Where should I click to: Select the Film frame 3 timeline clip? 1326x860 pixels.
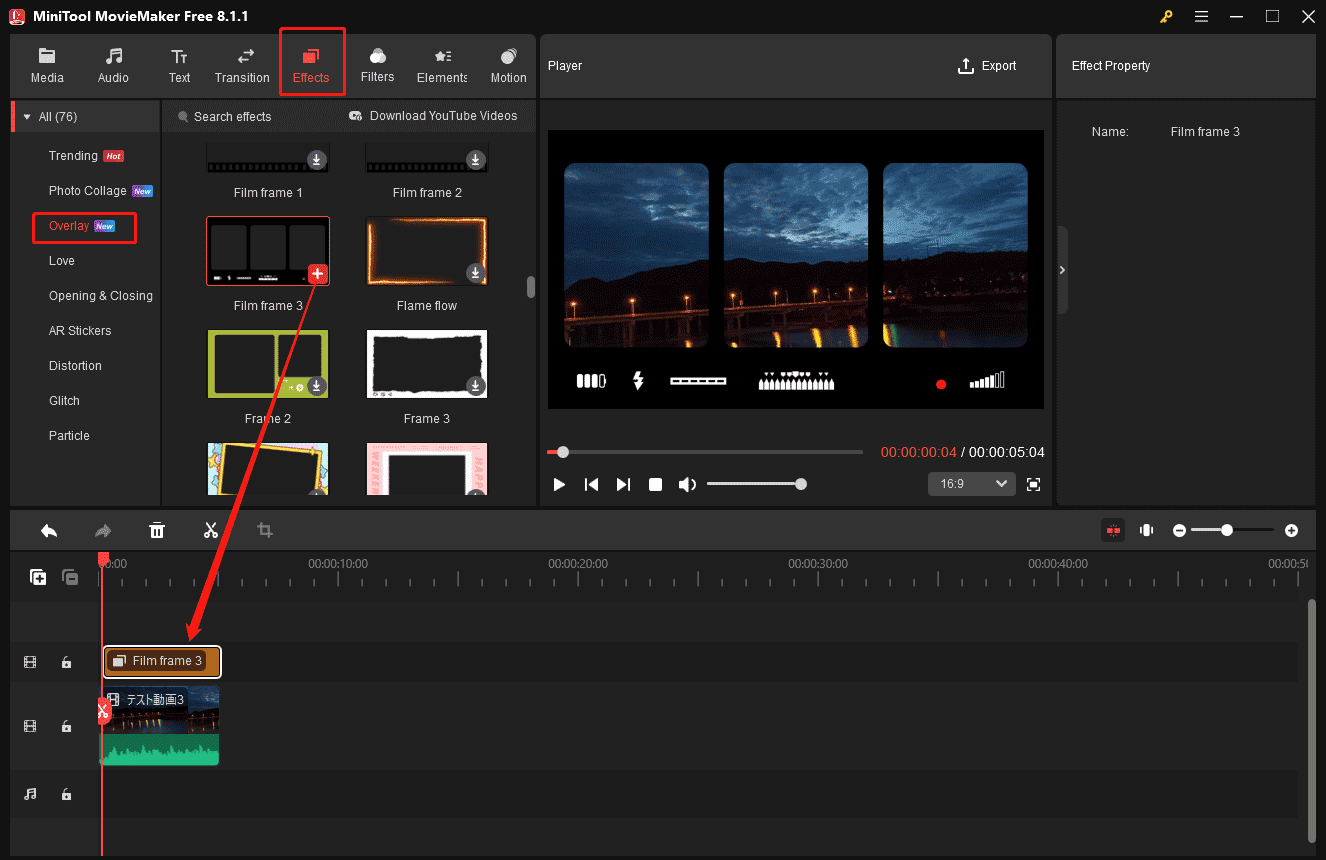point(162,661)
